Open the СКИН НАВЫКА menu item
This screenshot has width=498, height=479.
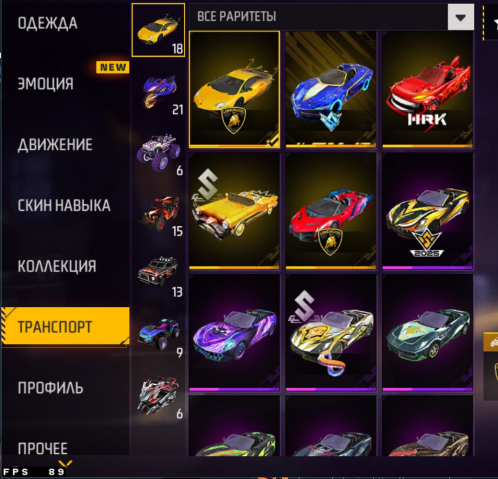click(64, 205)
